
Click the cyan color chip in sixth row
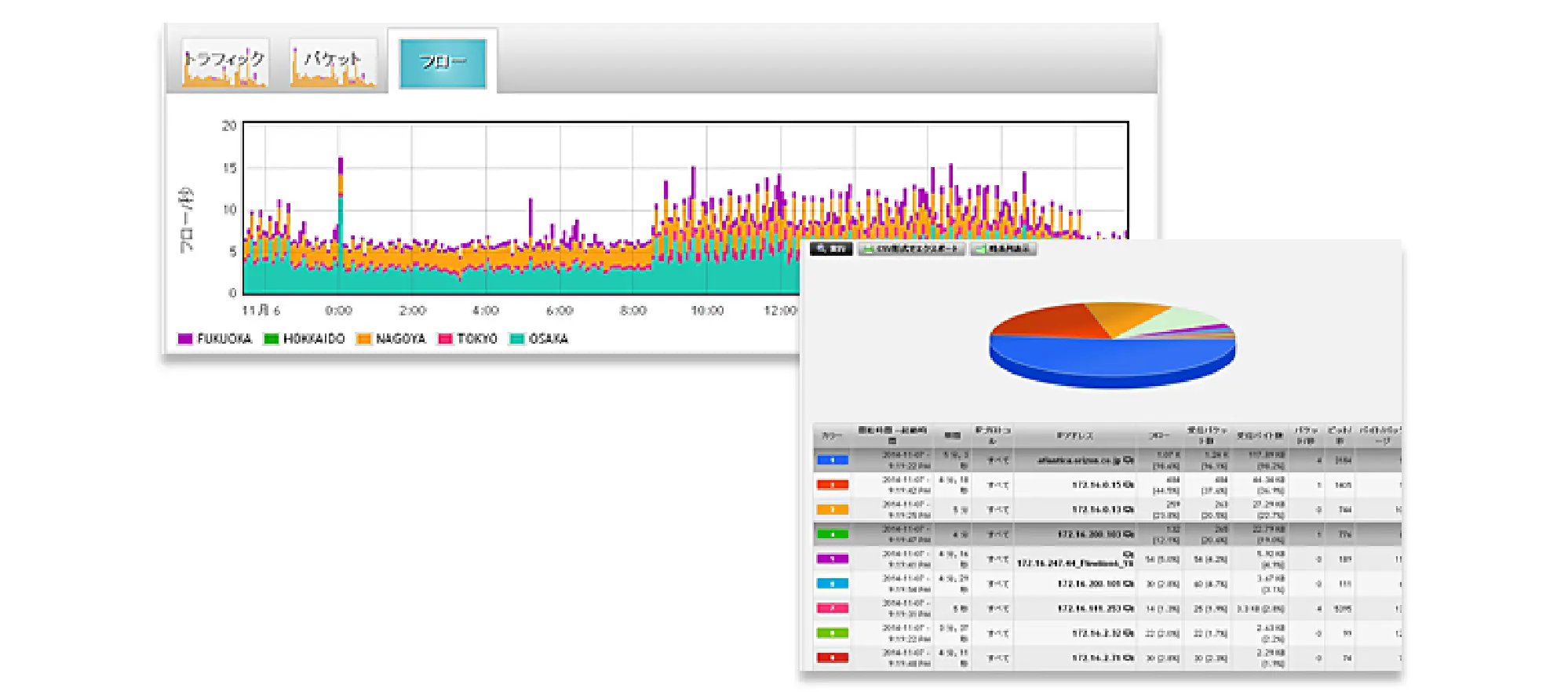(x=833, y=584)
